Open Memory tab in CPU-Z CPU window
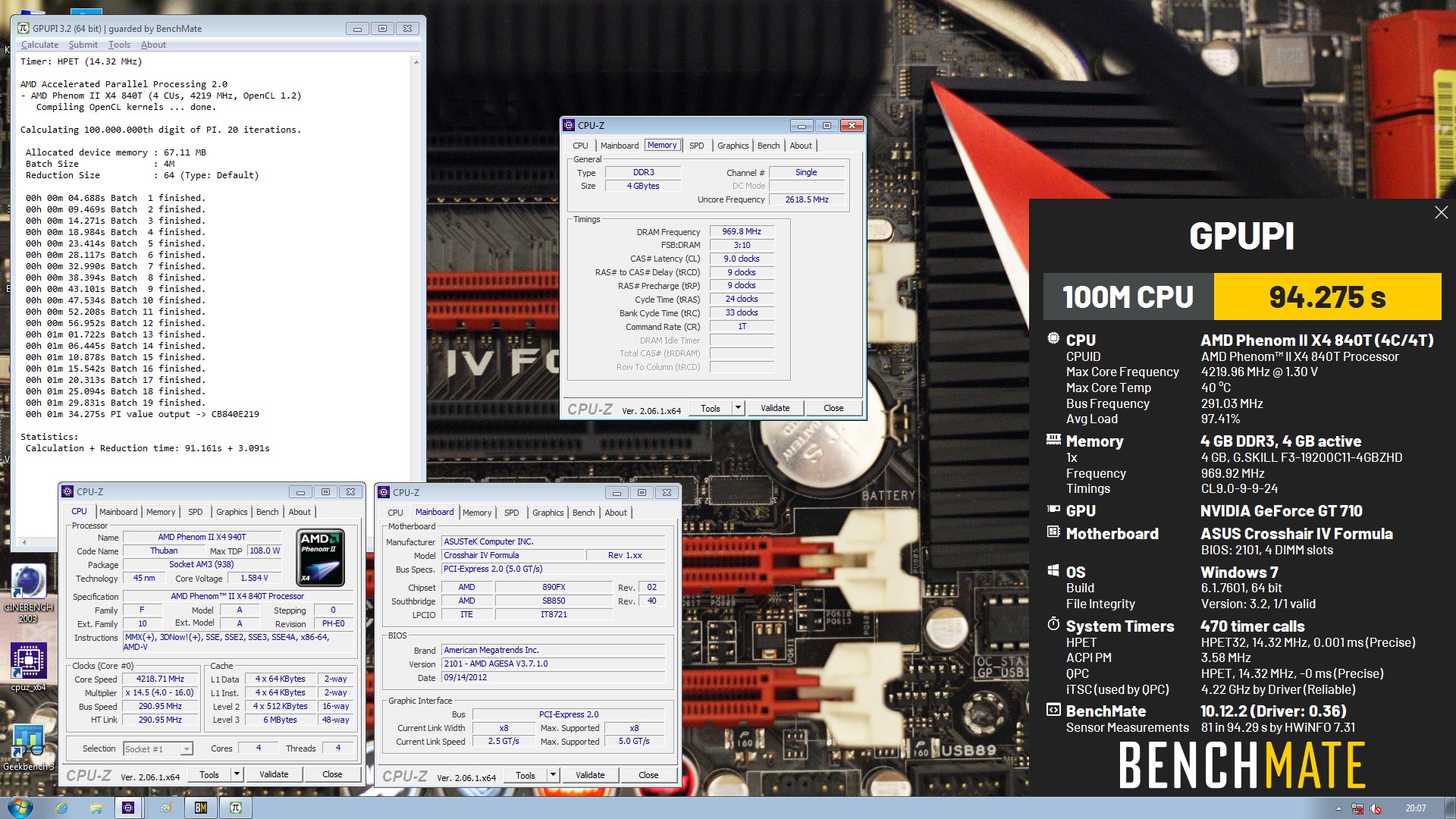Screen dimensions: 1456x819 [161, 512]
